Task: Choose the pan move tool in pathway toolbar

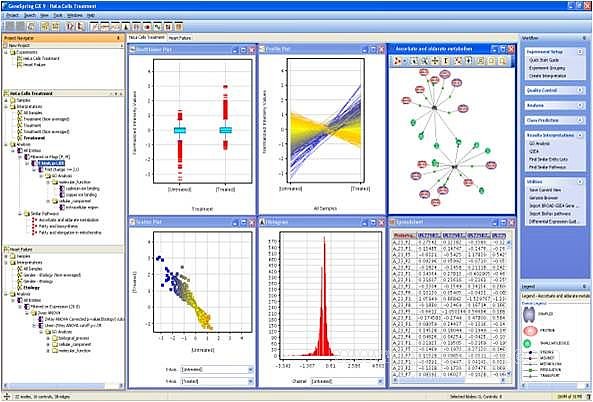Action: [435, 61]
